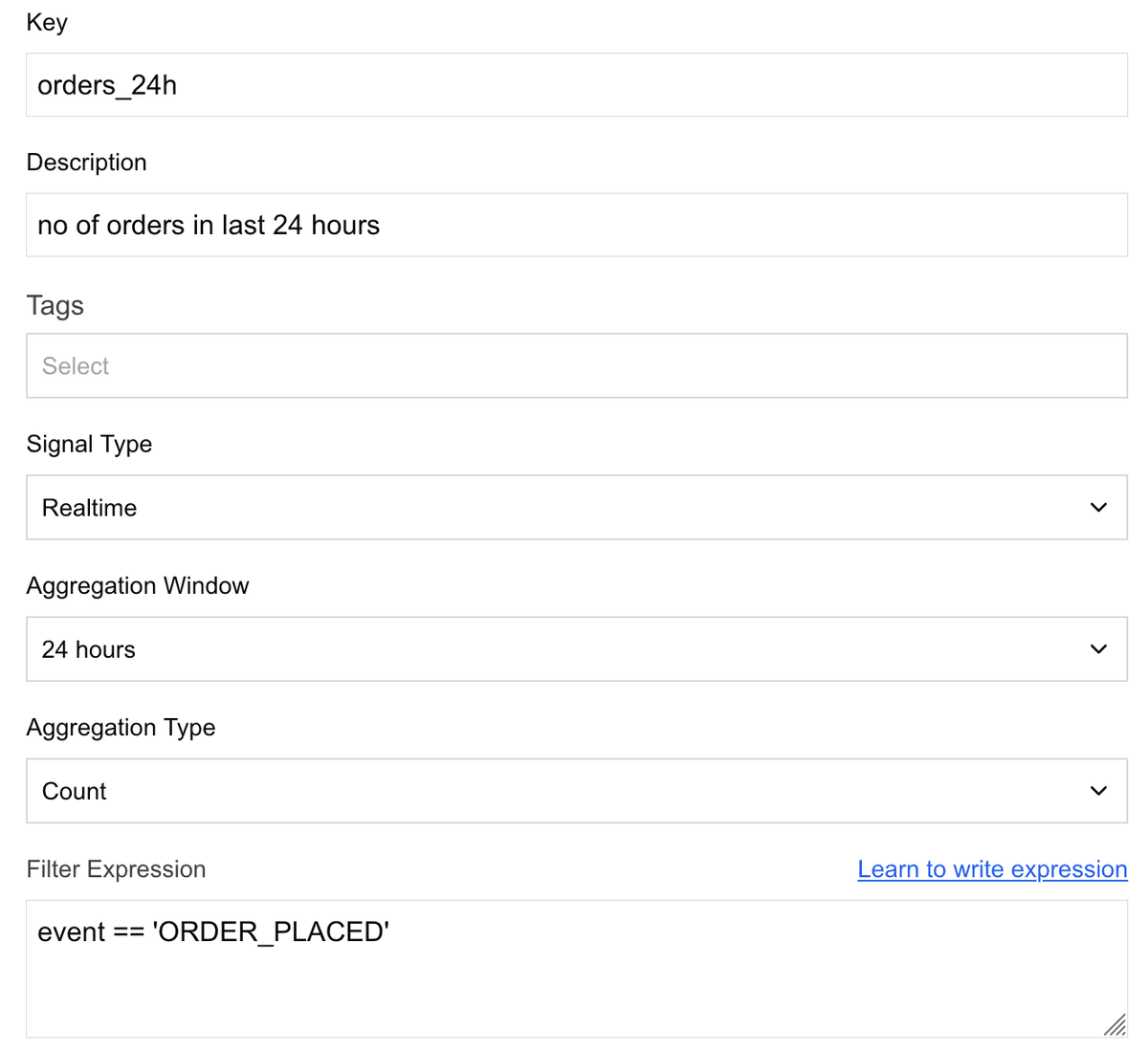
Task: Click the Aggregation Type chevron icon
Action: point(1098,791)
